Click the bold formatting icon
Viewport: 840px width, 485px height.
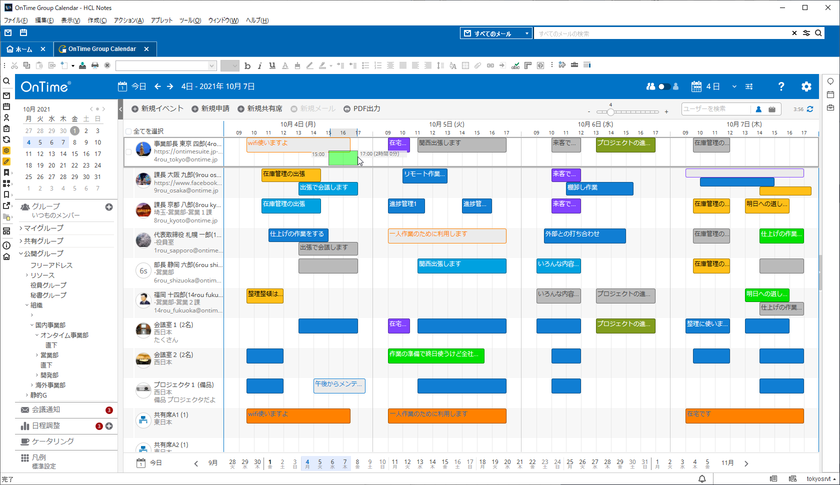tap(247, 65)
